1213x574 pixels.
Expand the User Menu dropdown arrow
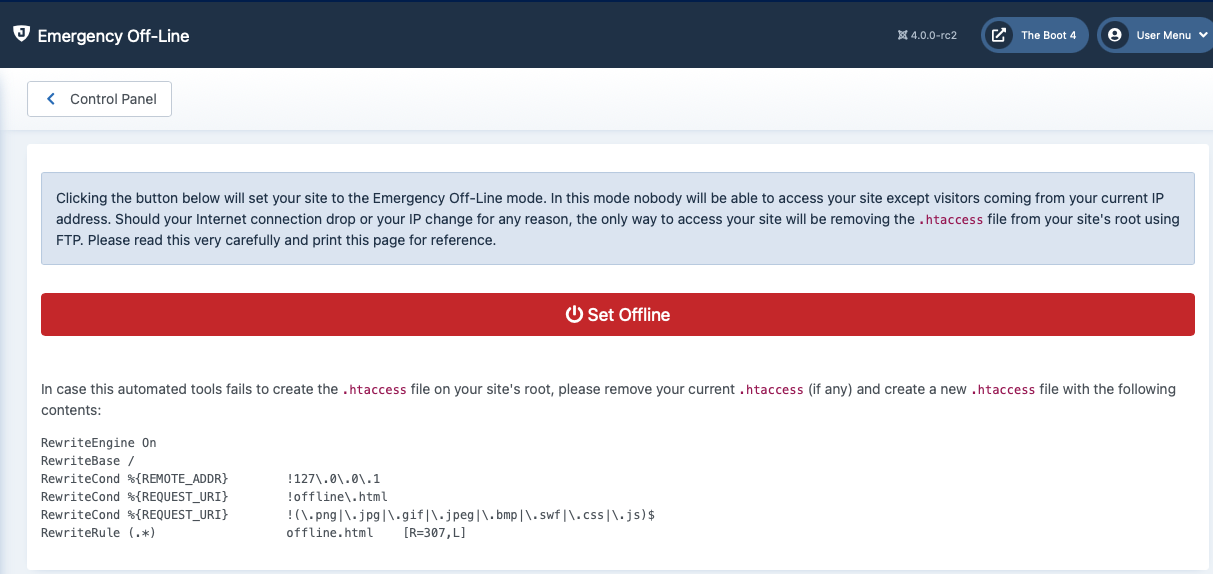click(x=1203, y=35)
